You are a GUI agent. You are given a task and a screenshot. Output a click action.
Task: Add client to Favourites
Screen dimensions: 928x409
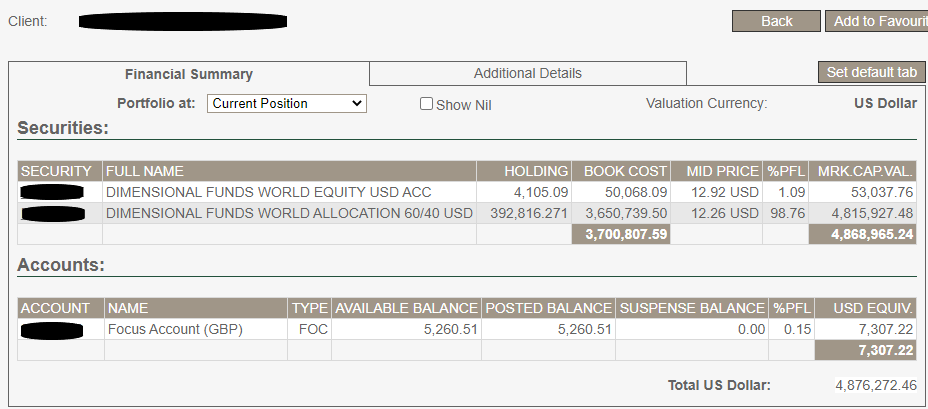point(875,21)
